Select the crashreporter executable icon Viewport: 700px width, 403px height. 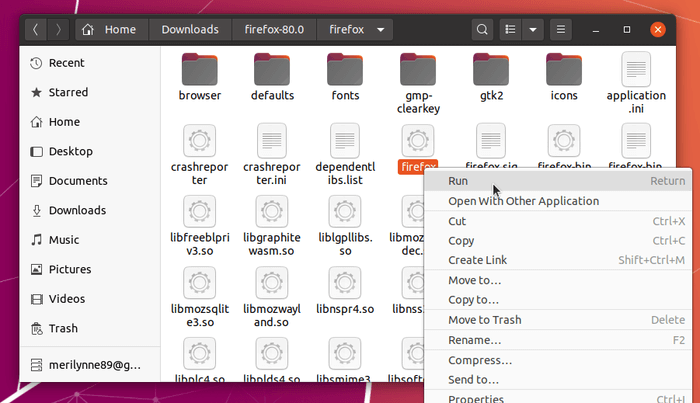coord(200,141)
